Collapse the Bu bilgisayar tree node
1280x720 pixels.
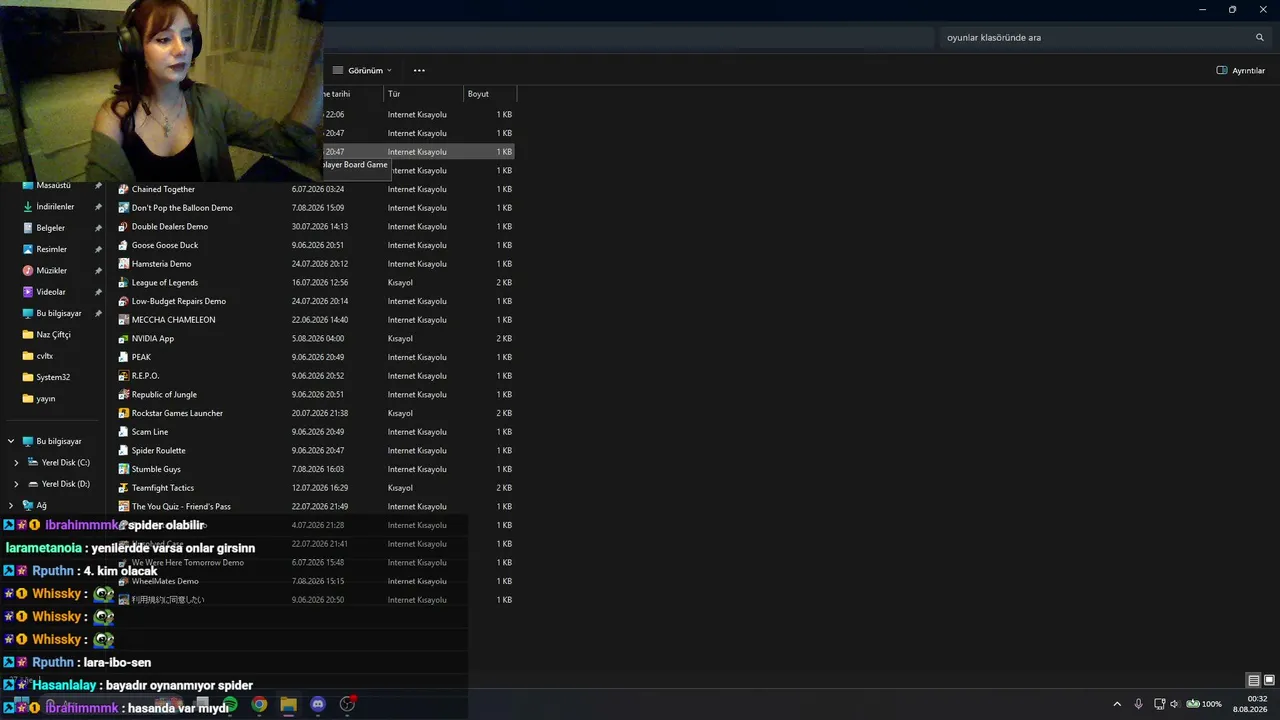coord(11,441)
